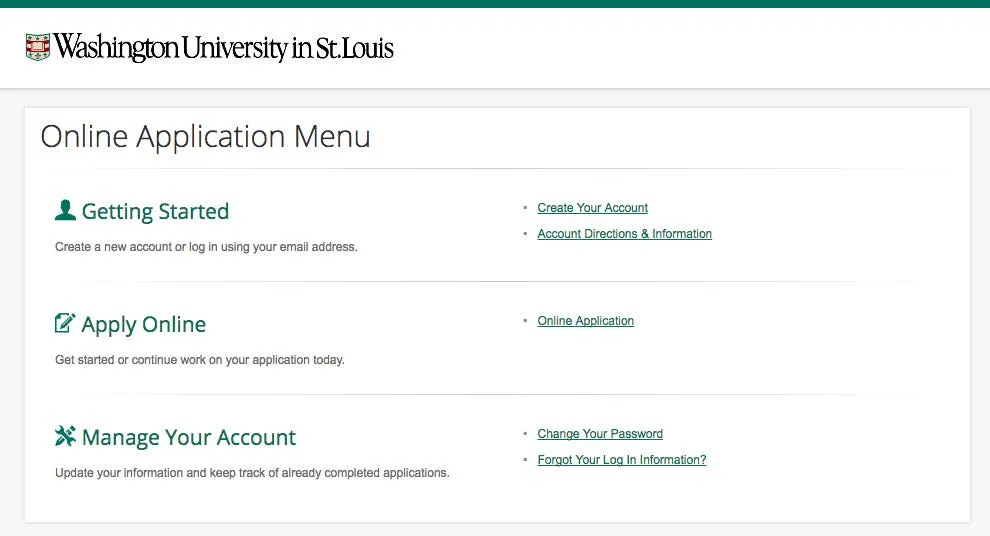Open the Create Your Account link
This screenshot has width=990, height=536.
592,208
